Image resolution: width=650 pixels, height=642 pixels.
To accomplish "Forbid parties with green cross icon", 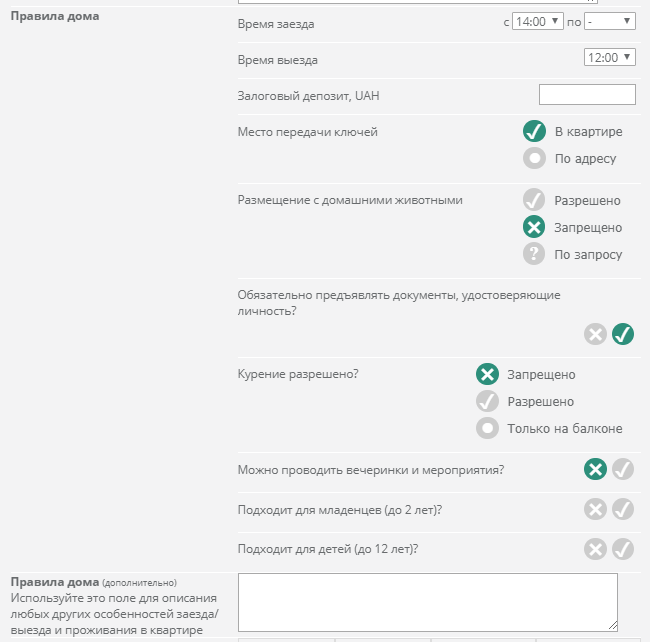I will 595,469.
